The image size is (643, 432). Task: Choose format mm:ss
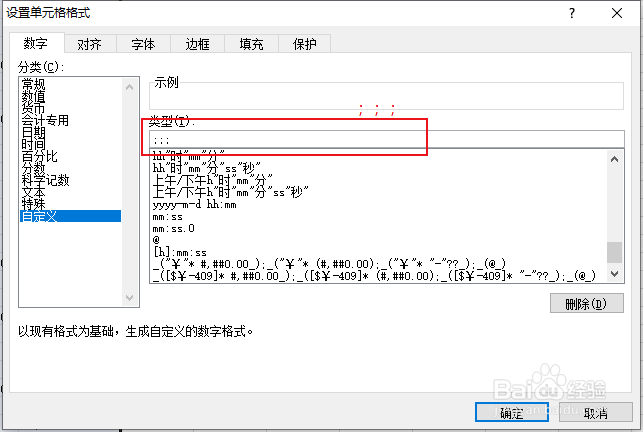point(379,216)
